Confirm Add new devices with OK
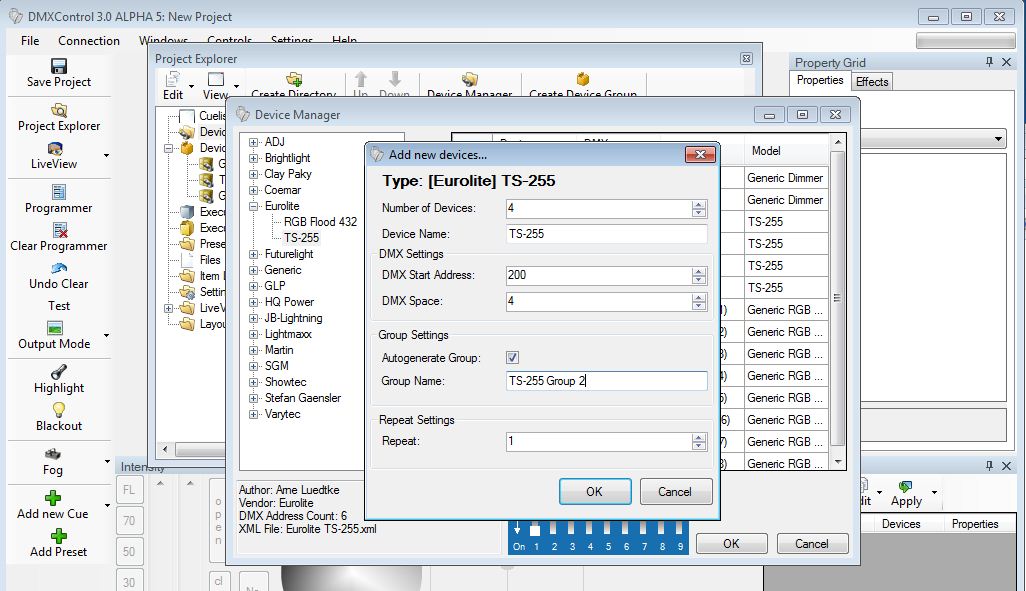1026x591 pixels. [594, 491]
